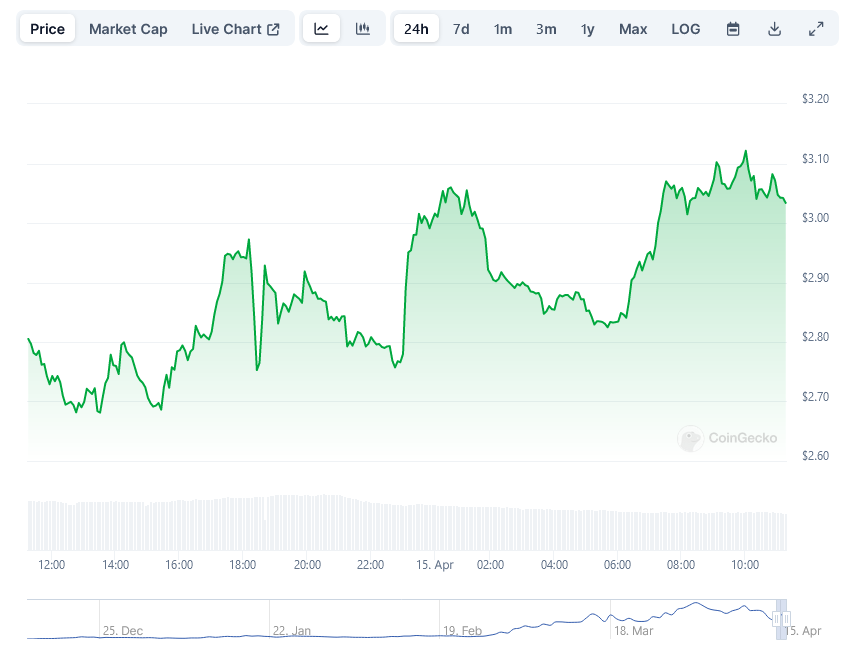The image size is (846, 659).
Task: Toggle LOG scale
Action: (686, 29)
